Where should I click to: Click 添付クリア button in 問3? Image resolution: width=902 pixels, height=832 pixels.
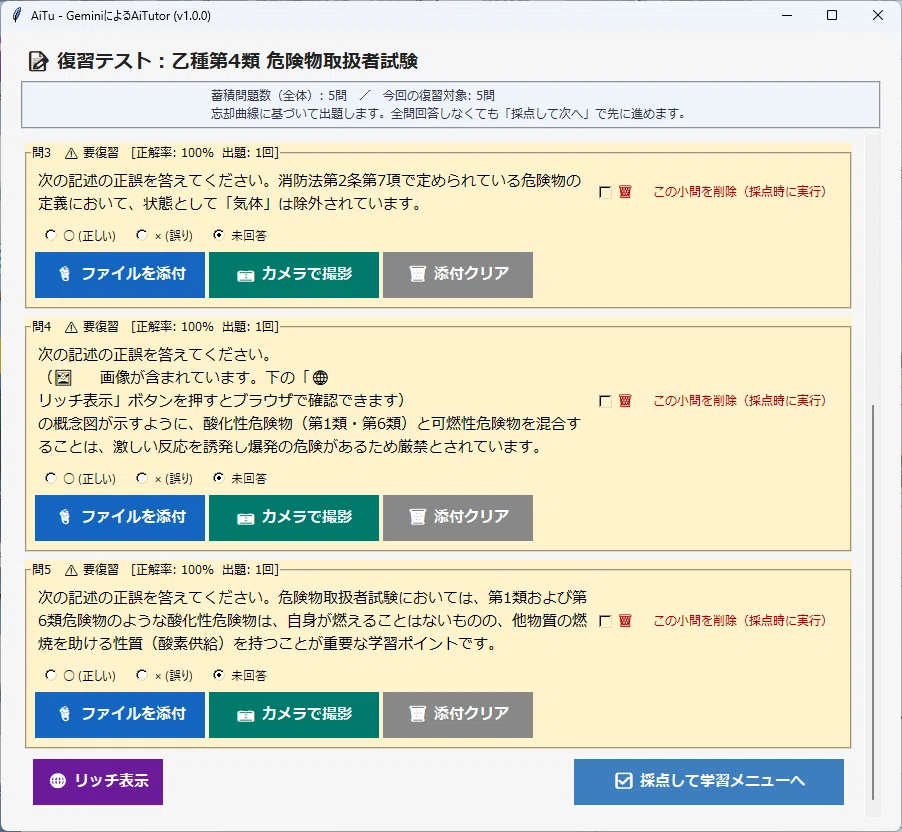[x=458, y=274]
